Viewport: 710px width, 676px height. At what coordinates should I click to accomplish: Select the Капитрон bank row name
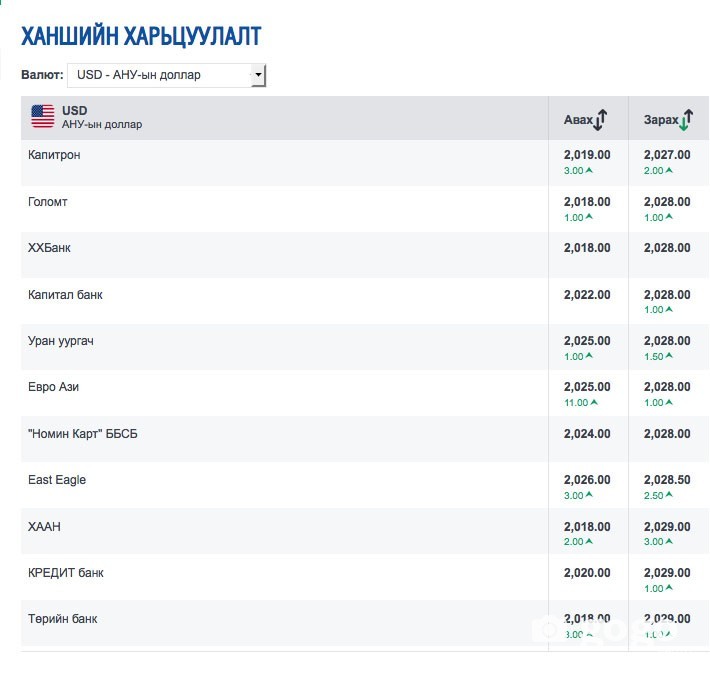pos(54,155)
